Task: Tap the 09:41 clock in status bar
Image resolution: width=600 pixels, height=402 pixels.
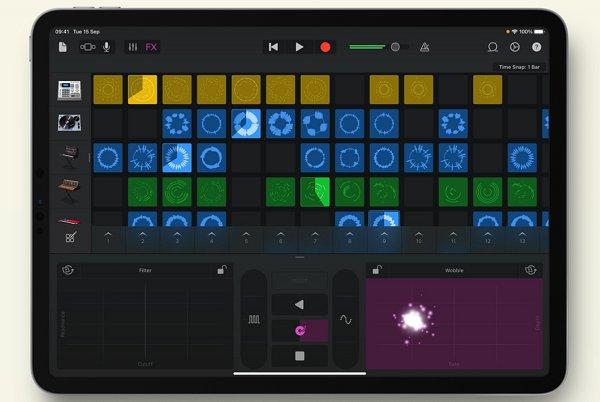Action: (62, 31)
